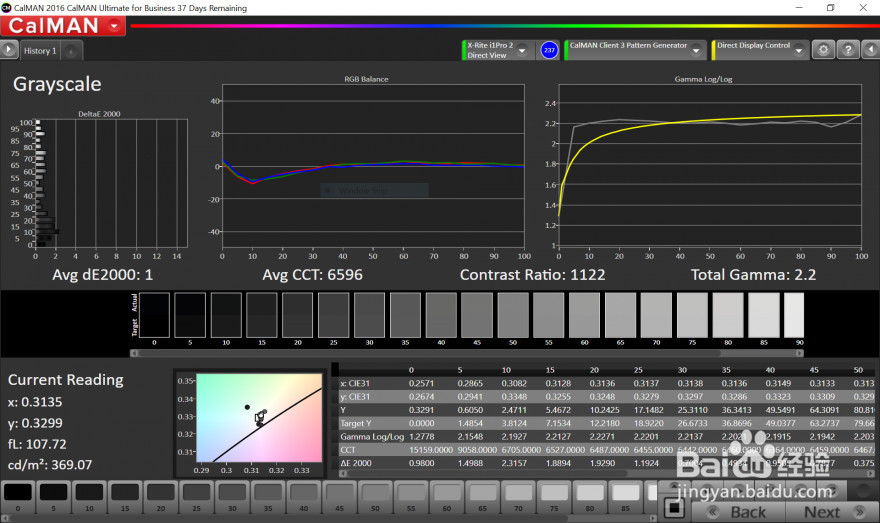Click the add history tab button
Screen dimensions: 880x523
71,51
